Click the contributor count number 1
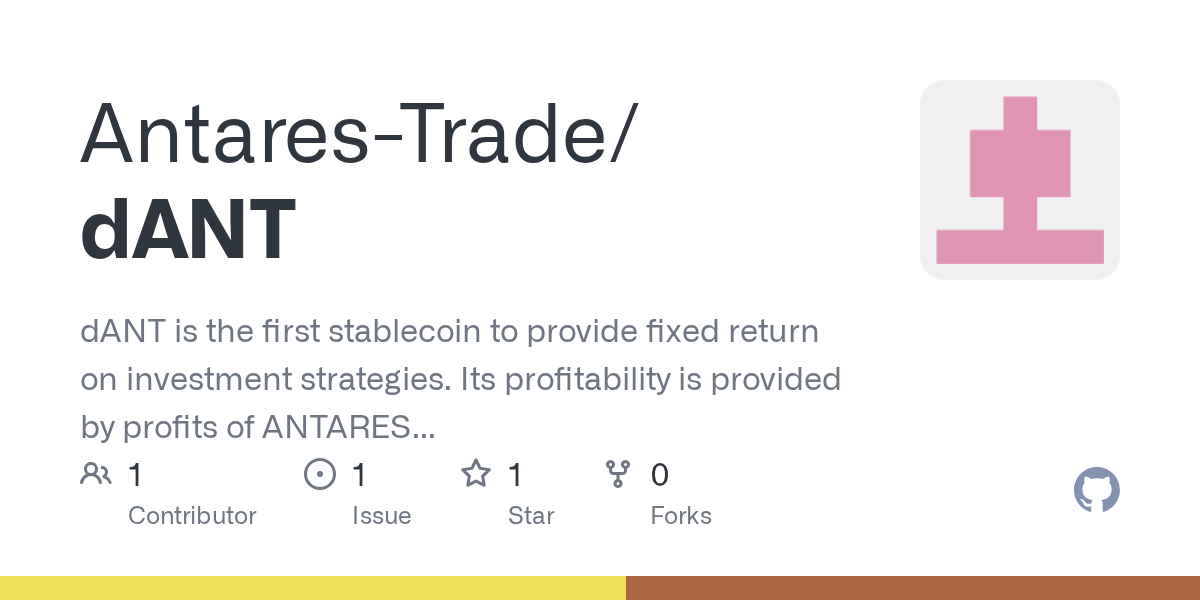The image size is (1200, 600). point(135,475)
